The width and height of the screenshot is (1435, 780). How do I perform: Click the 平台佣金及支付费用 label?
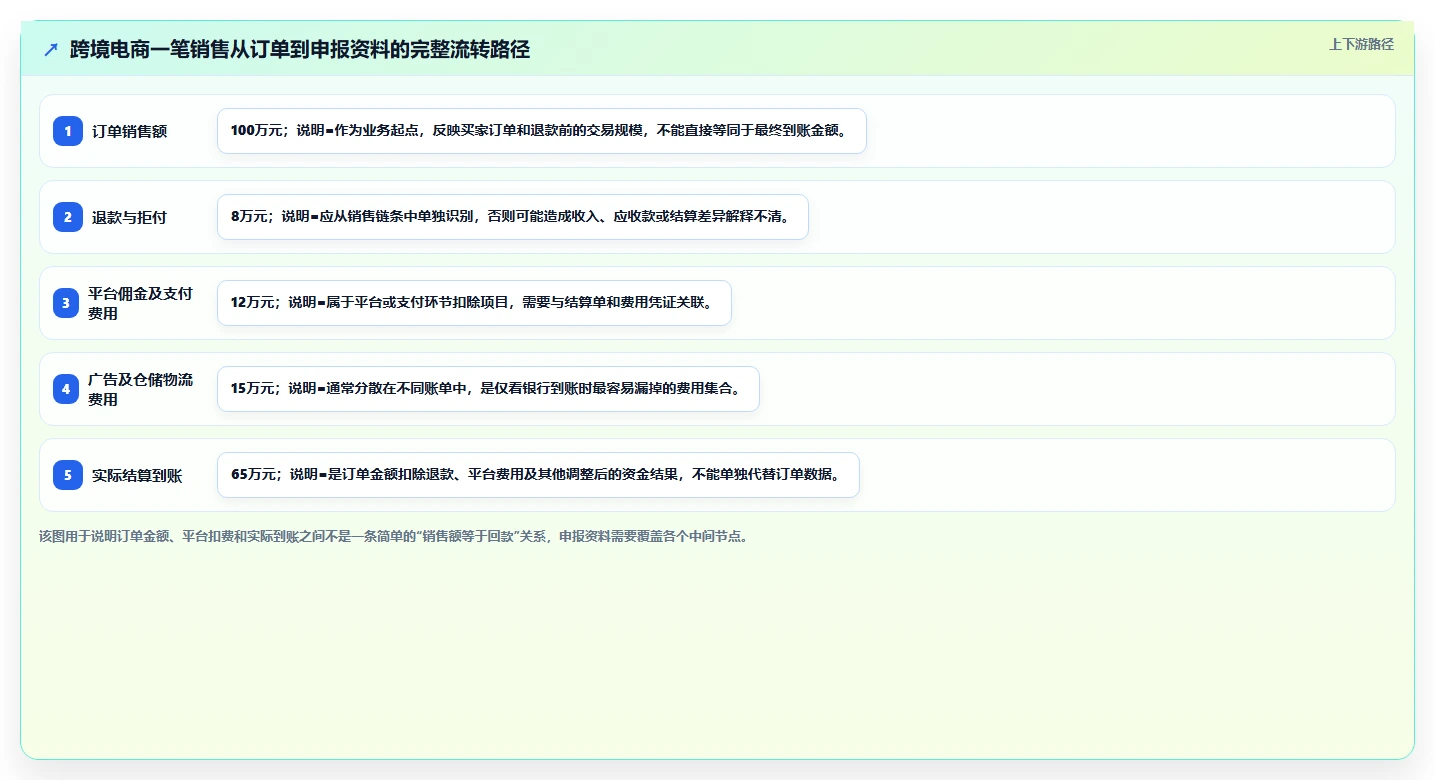[141, 303]
